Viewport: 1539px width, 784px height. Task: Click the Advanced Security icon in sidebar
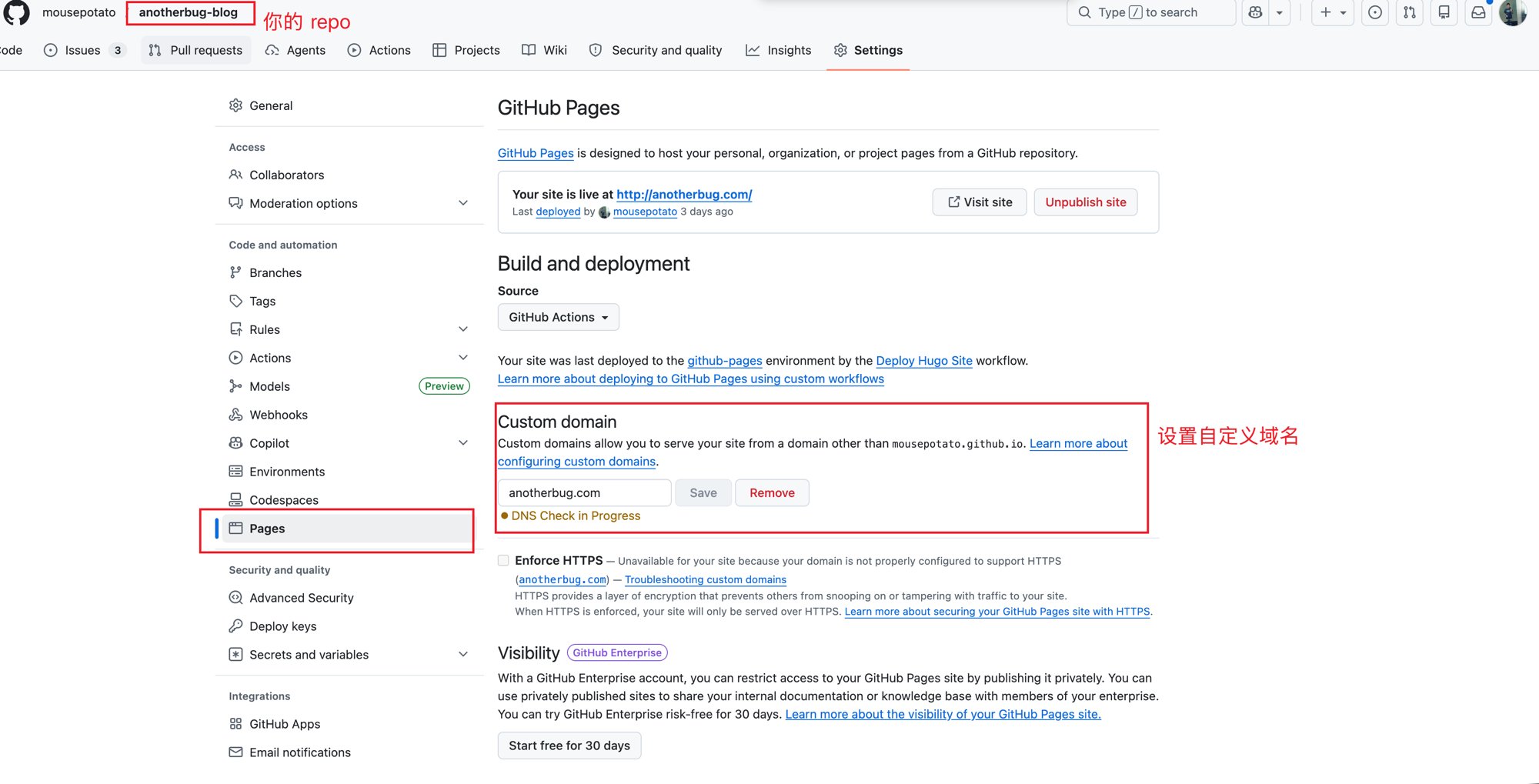pos(235,598)
